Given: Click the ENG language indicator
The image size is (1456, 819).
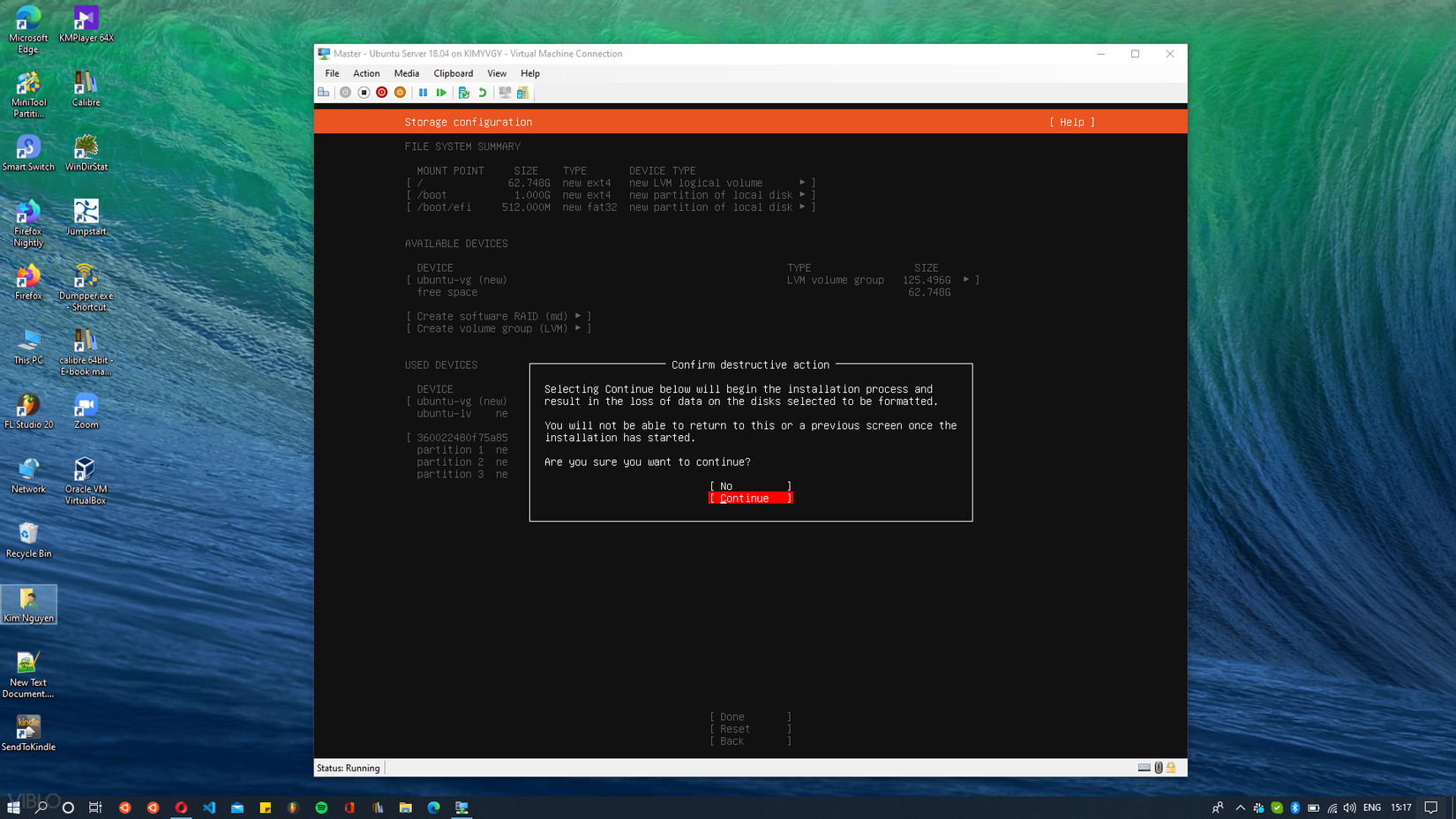Looking at the screenshot, I should [1372, 808].
